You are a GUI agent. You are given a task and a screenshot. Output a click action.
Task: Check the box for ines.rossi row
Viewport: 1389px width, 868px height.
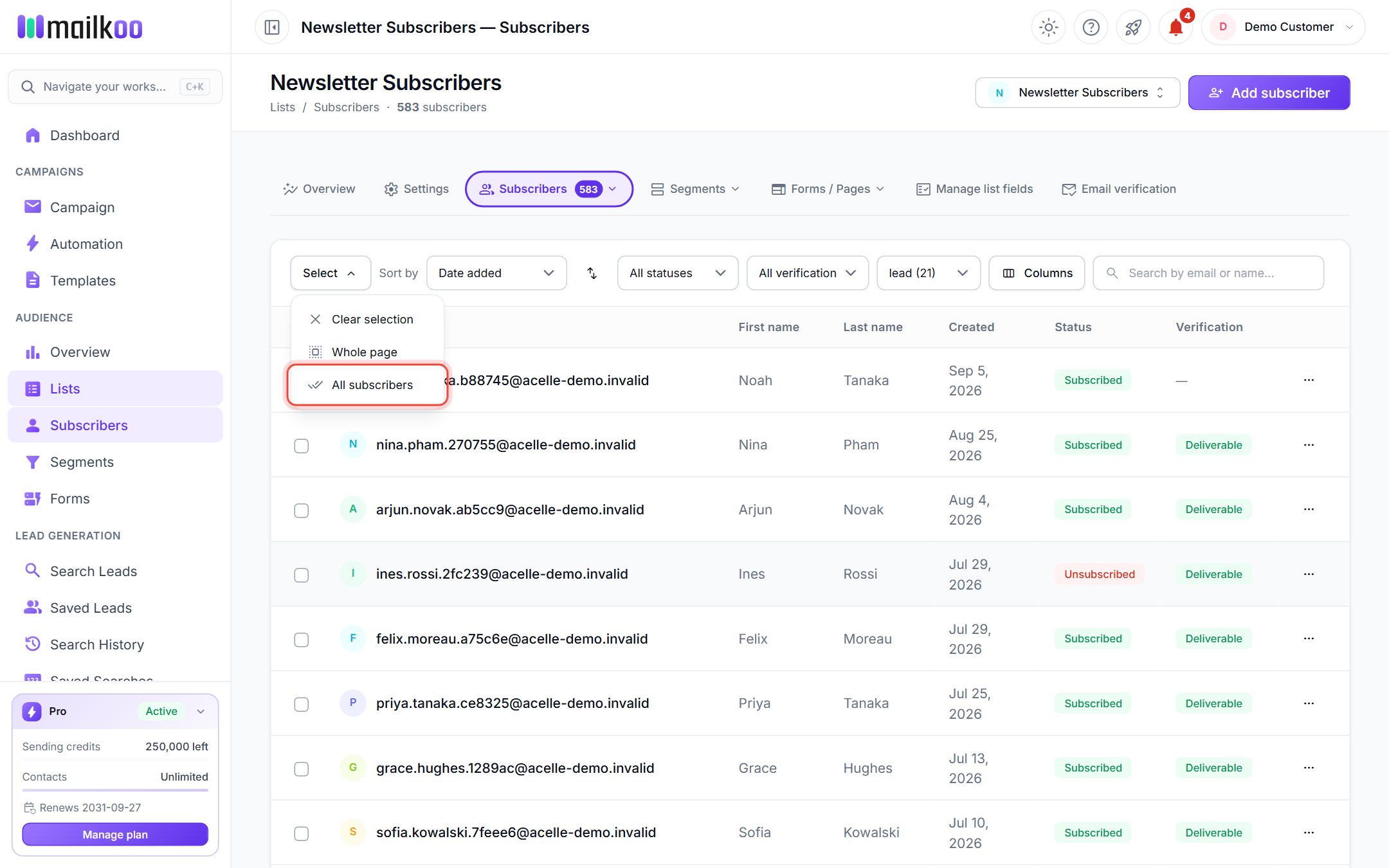pos(302,575)
